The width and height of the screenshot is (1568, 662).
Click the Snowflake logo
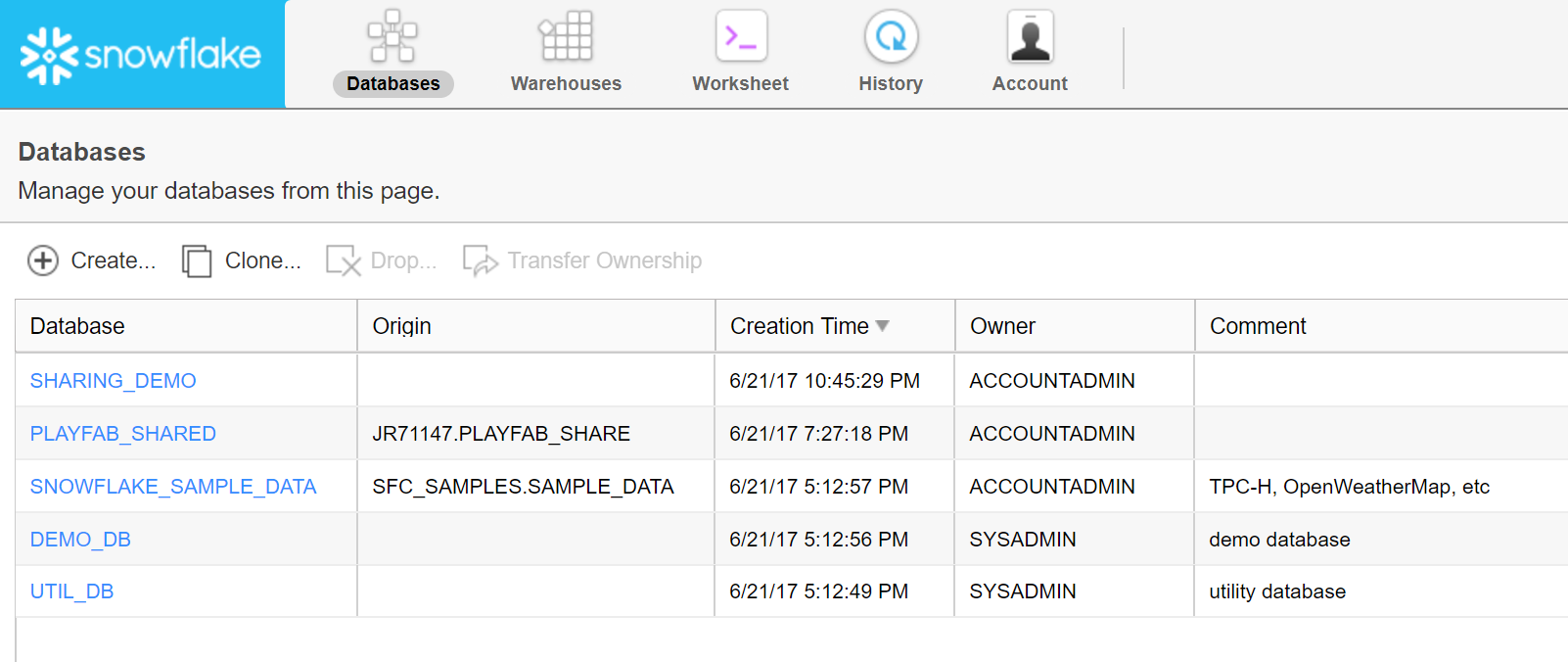click(x=141, y=55)
